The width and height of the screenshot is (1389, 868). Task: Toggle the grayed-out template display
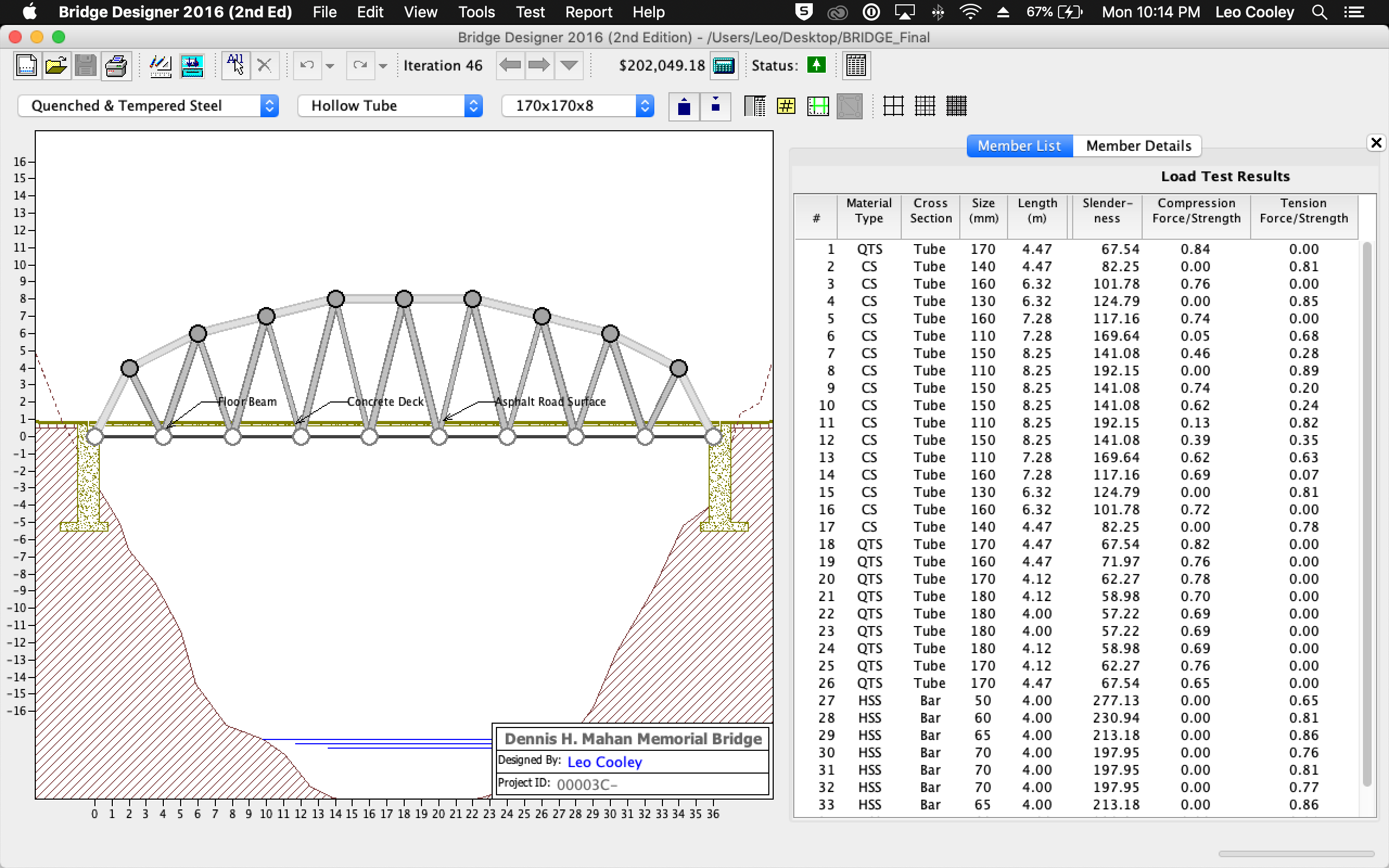click(x=850, y=106)
